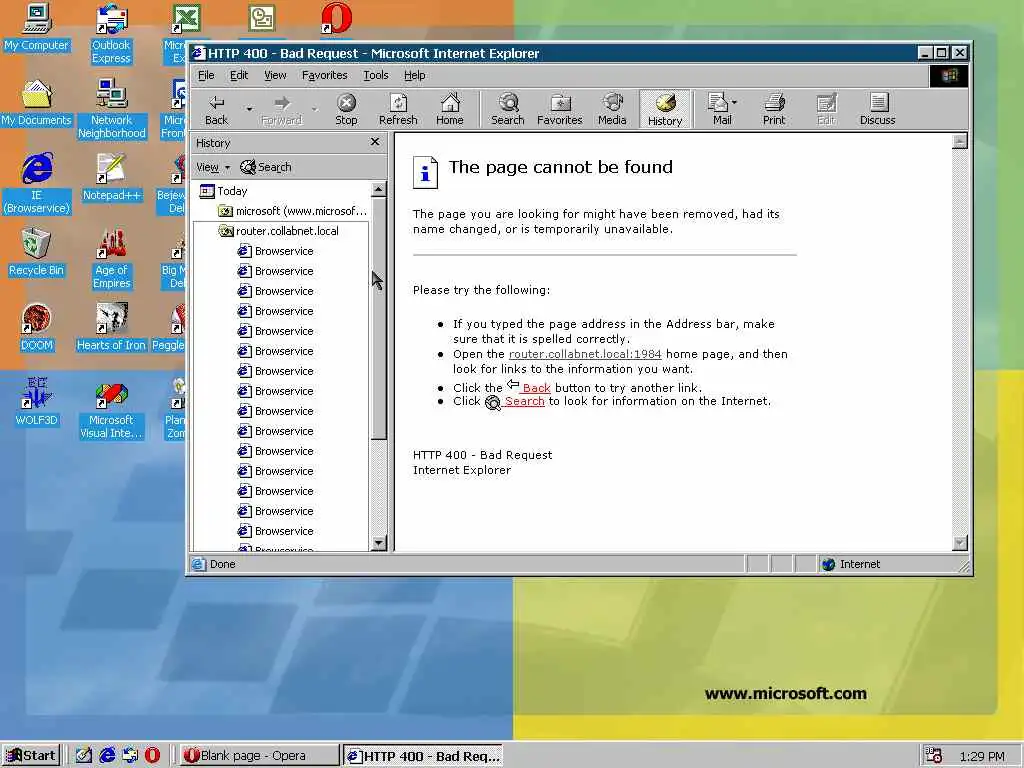Click the Back link in error page
The width and height of the screenshot is (1024, 768).
tap(536, 388)
